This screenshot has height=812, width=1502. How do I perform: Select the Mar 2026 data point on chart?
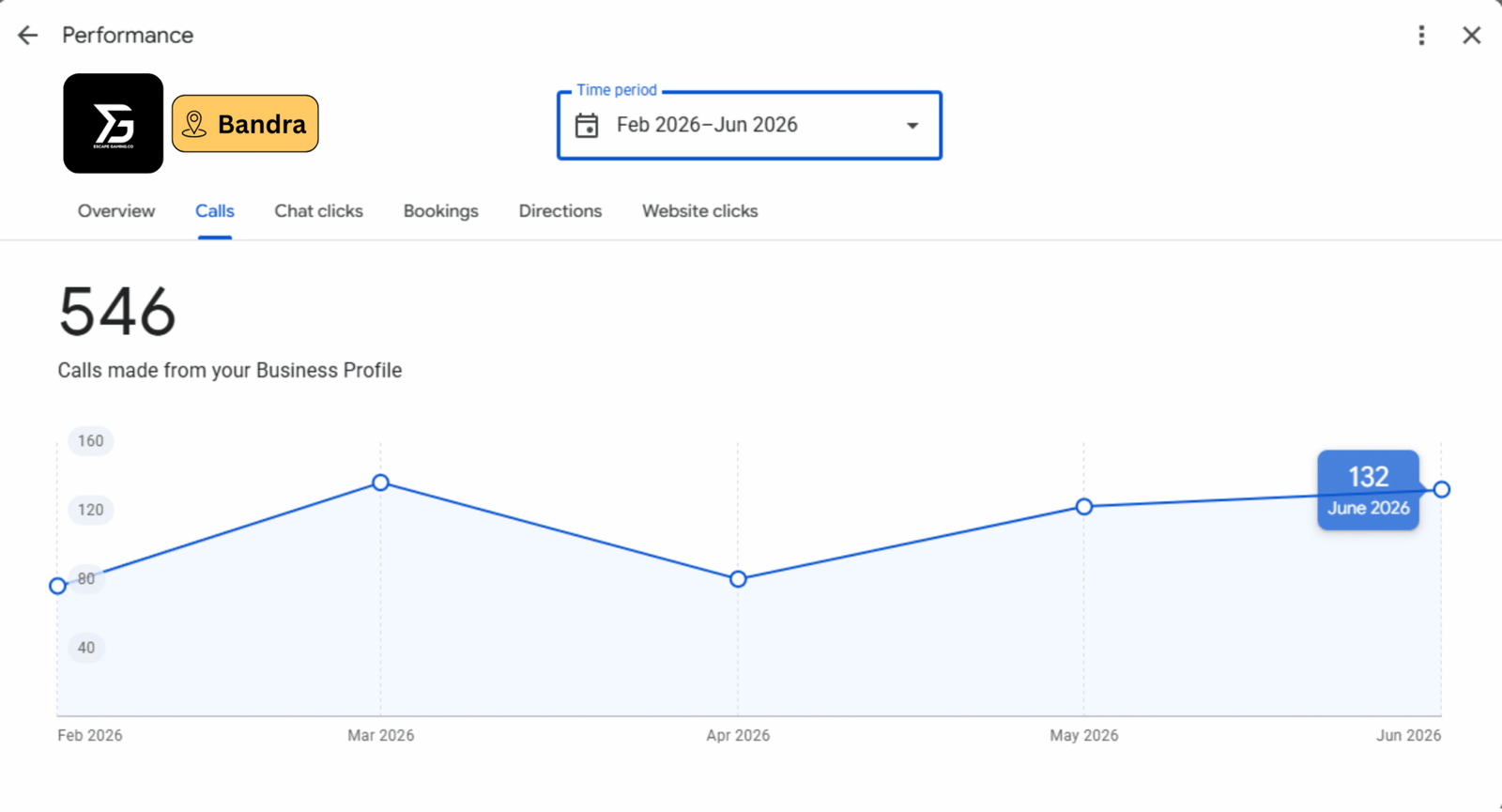click(380, 483)
